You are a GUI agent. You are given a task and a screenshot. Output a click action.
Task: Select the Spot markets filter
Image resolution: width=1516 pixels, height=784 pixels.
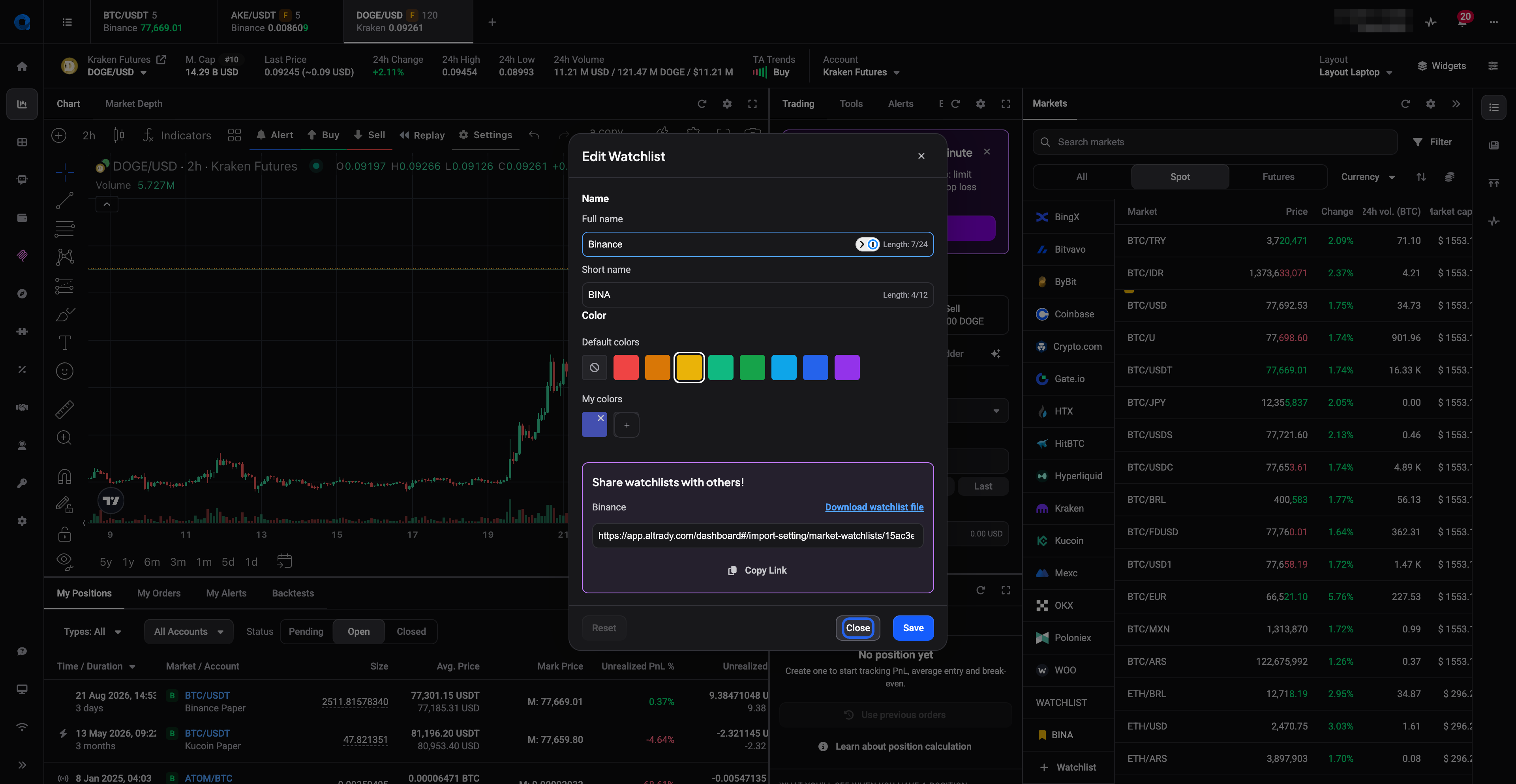pos(1179,176)
